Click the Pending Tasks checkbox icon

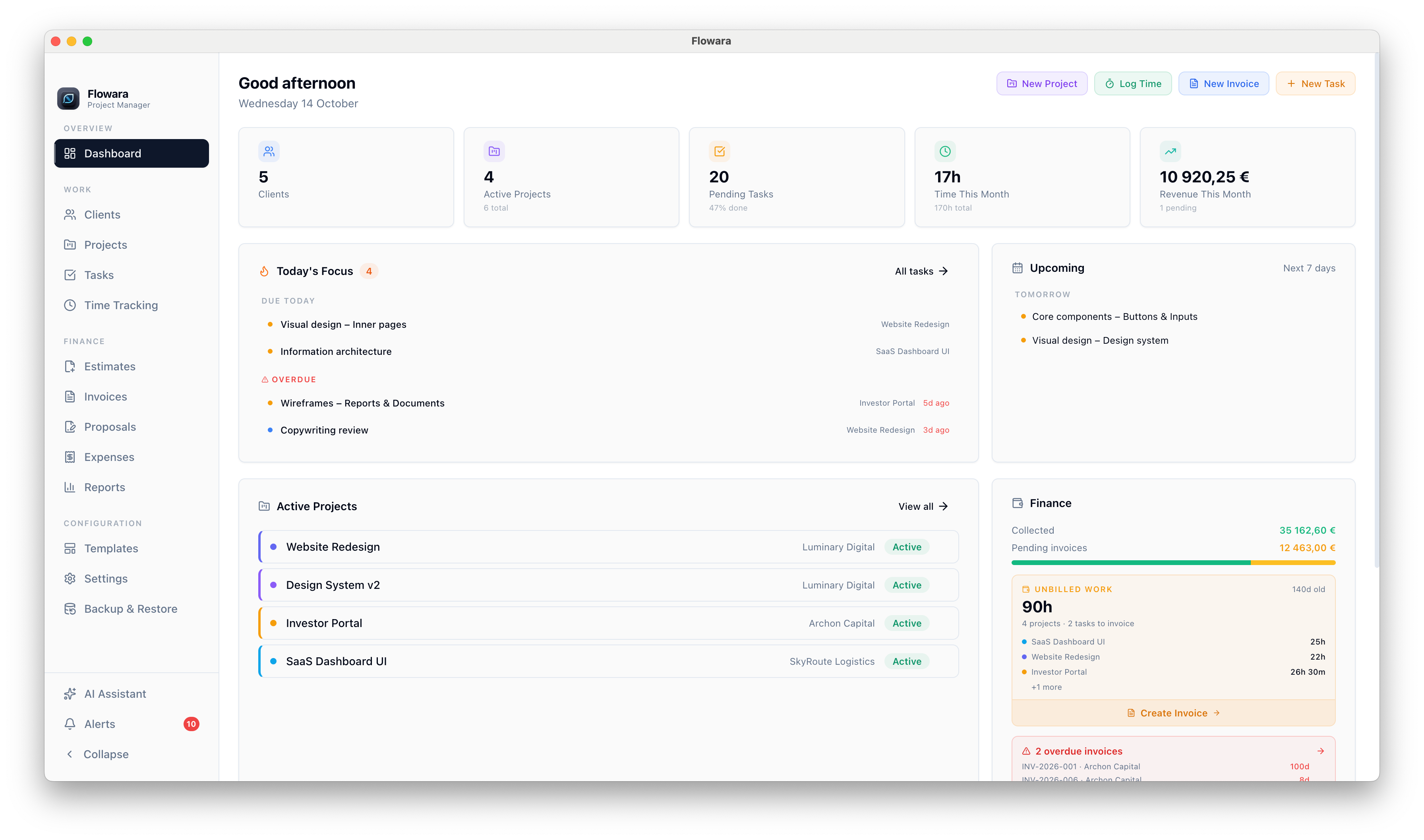click(720, 151)
